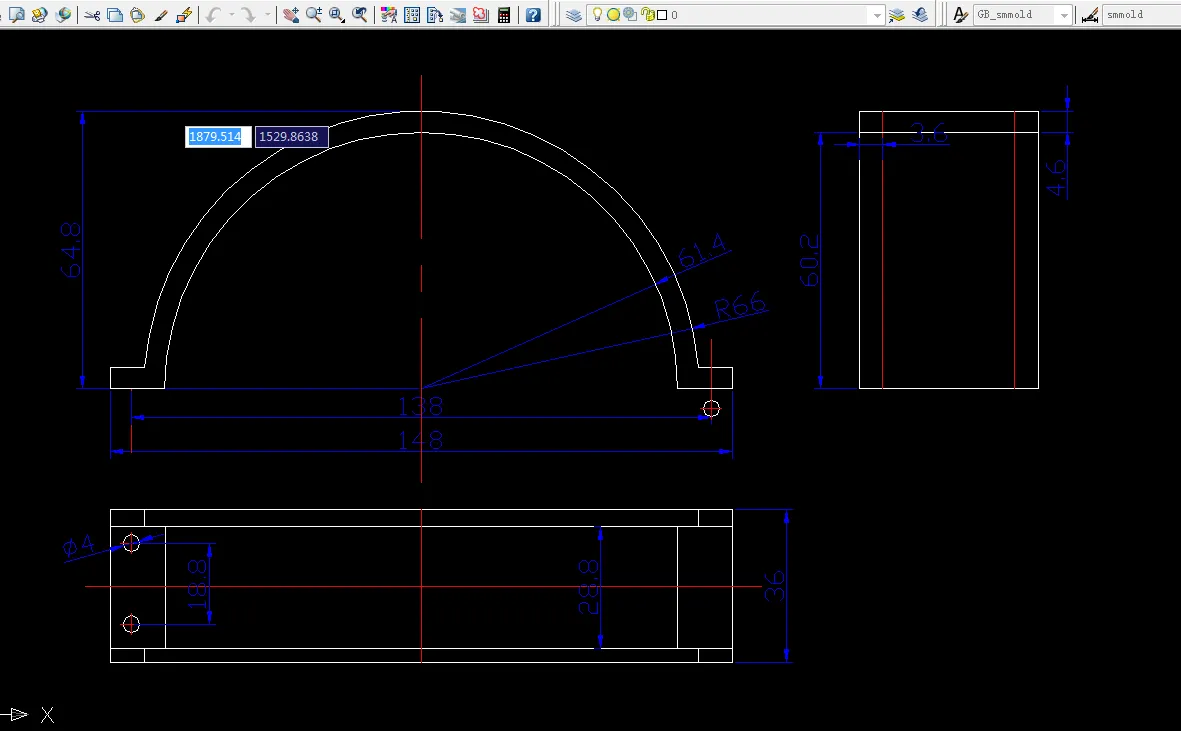The image size is (1181, 731).
Task: Click the Publish toolbar icon
Action: [x=39, y=14]
